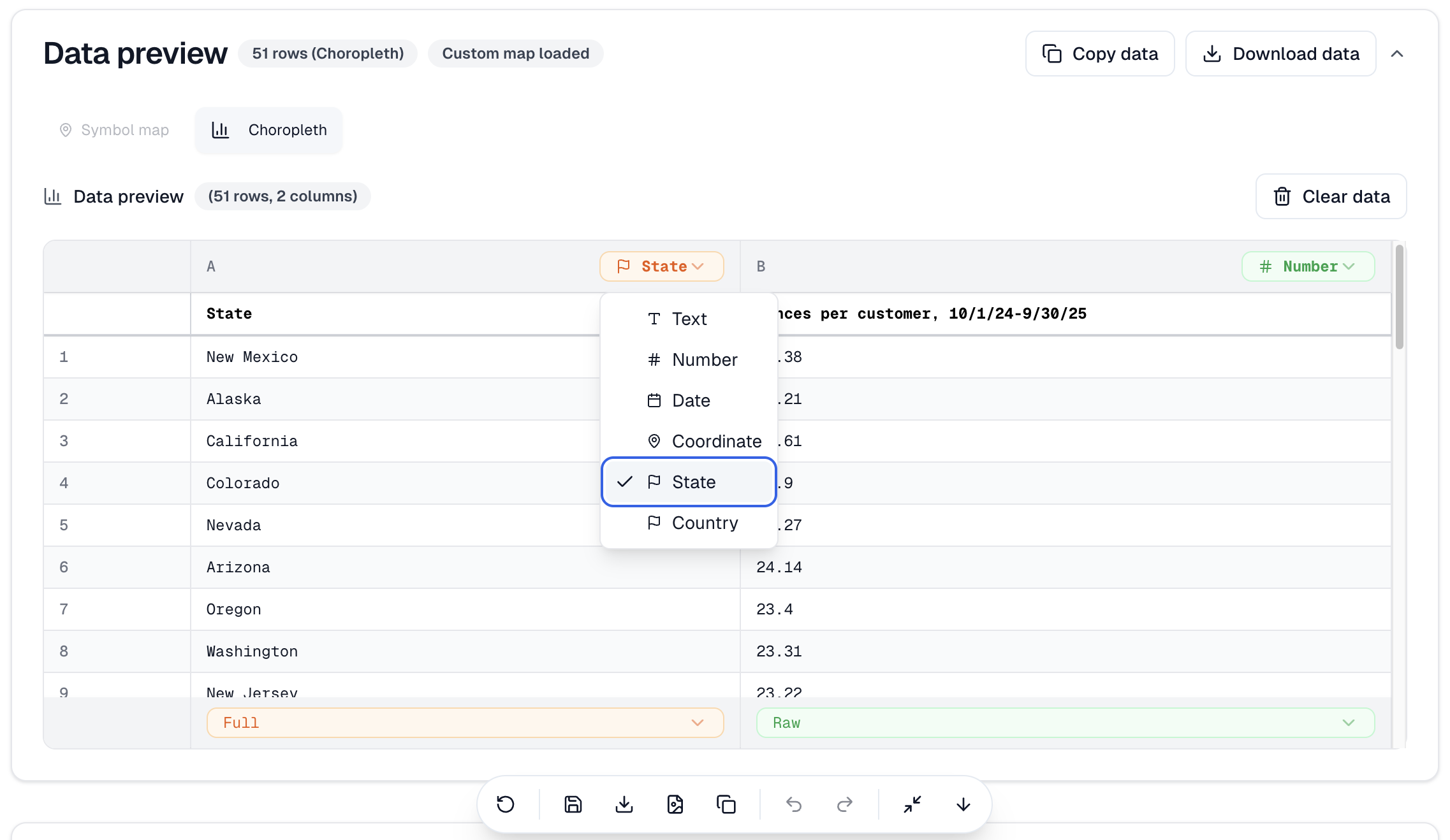
Task: Click the Clear data button
Action: 1331,196
